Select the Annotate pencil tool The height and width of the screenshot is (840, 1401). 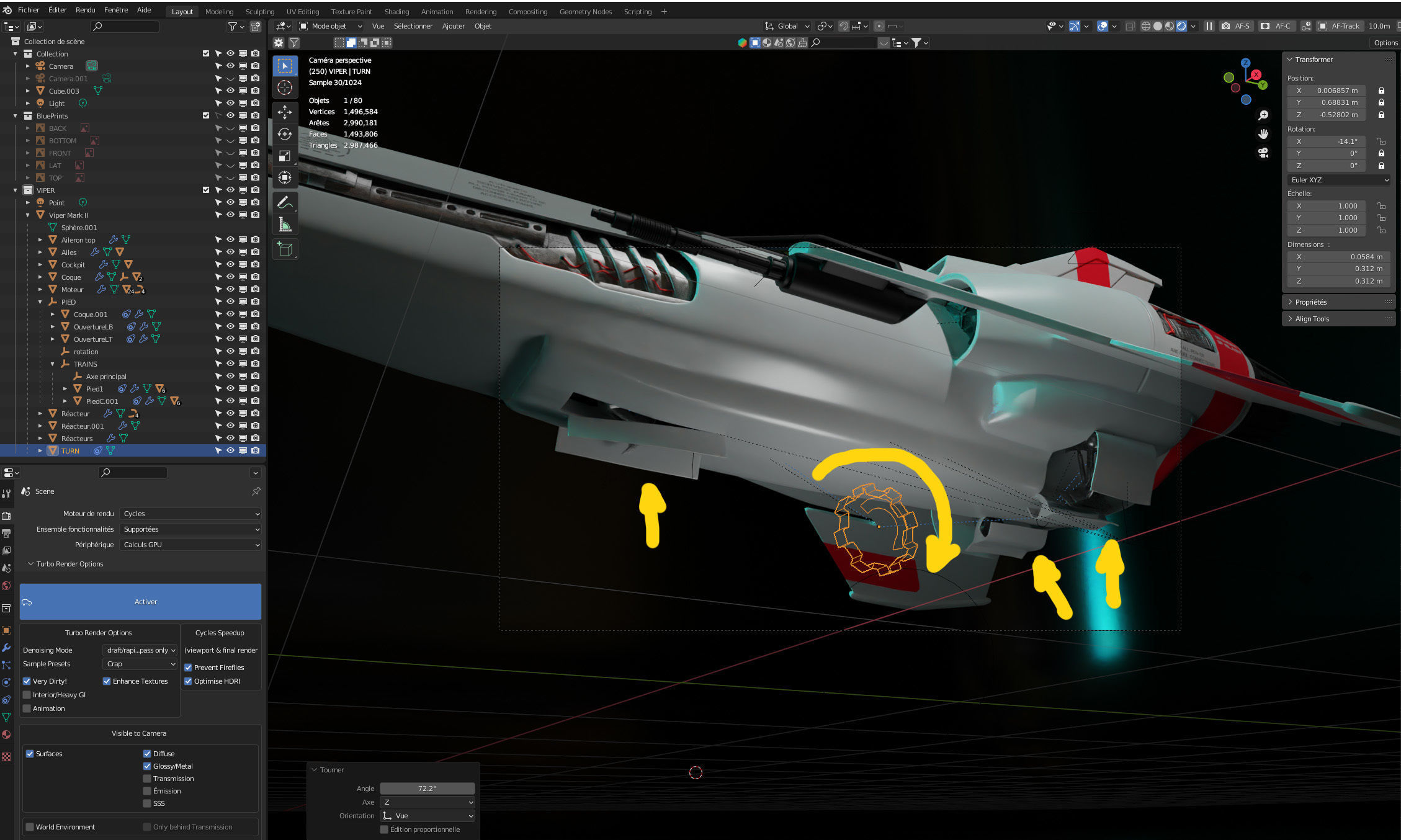tap(285, 202)
